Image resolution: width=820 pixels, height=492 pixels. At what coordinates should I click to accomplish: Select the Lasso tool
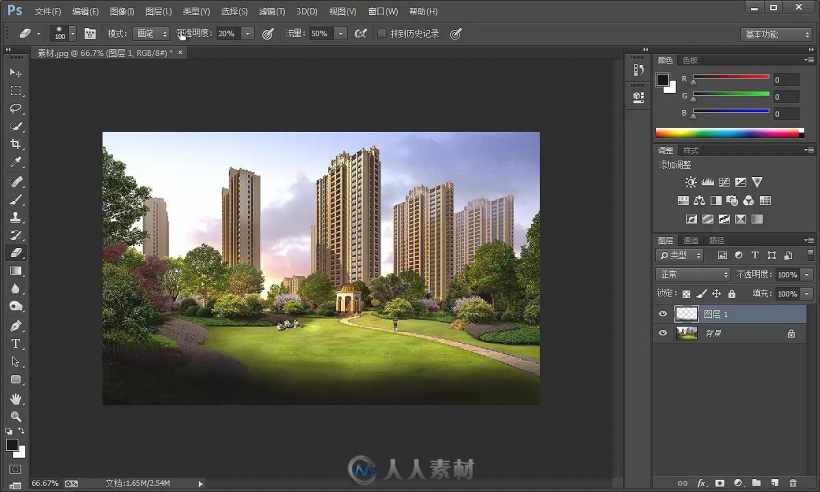point(15,109)
